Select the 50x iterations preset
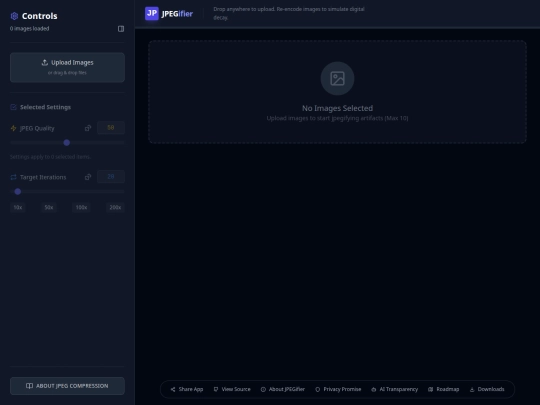 tap(49, 207)
